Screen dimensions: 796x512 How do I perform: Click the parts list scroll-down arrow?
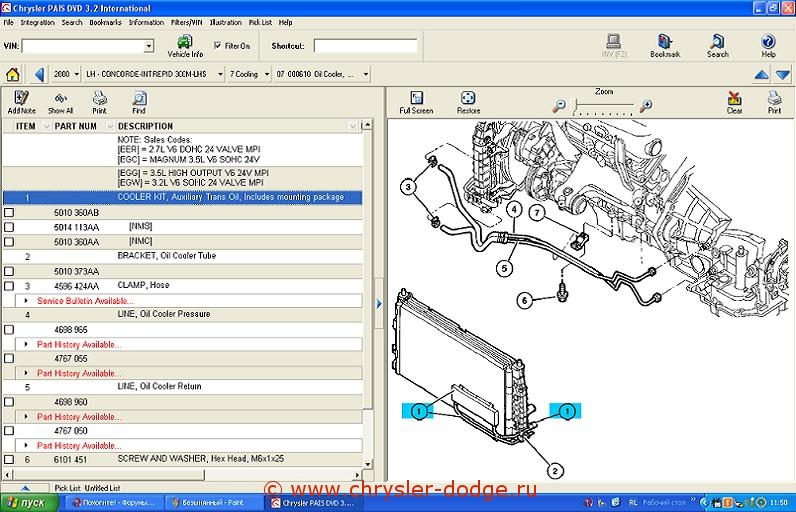point(368,464)
